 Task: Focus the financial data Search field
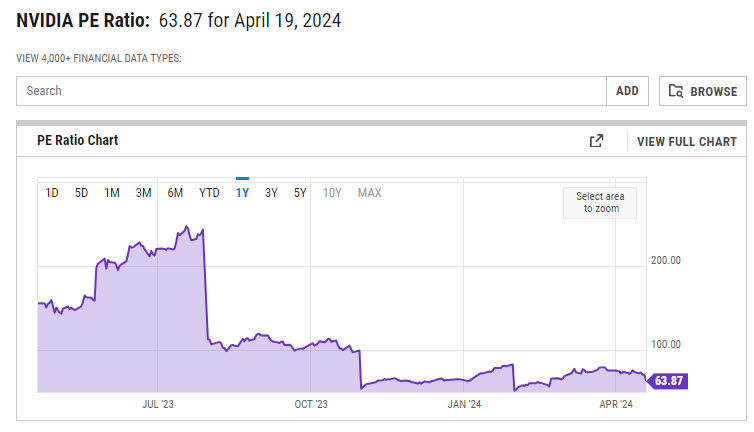coord(311,91)
